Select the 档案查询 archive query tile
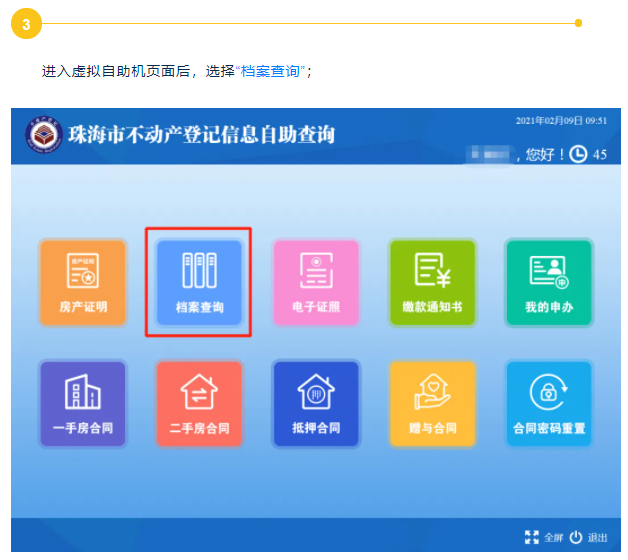Screen dimensions: 628x560 [x=199, y=282]
